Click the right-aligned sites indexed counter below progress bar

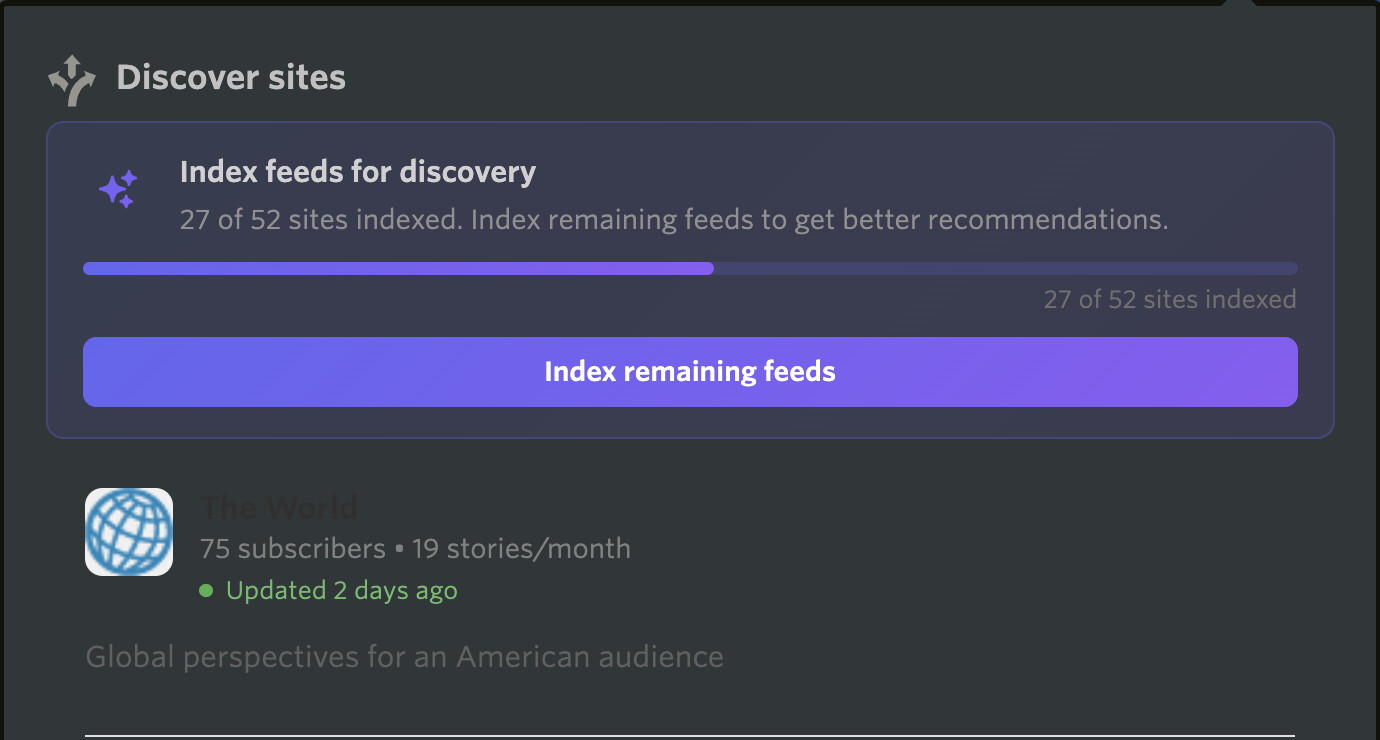[x=1169, y=299]
